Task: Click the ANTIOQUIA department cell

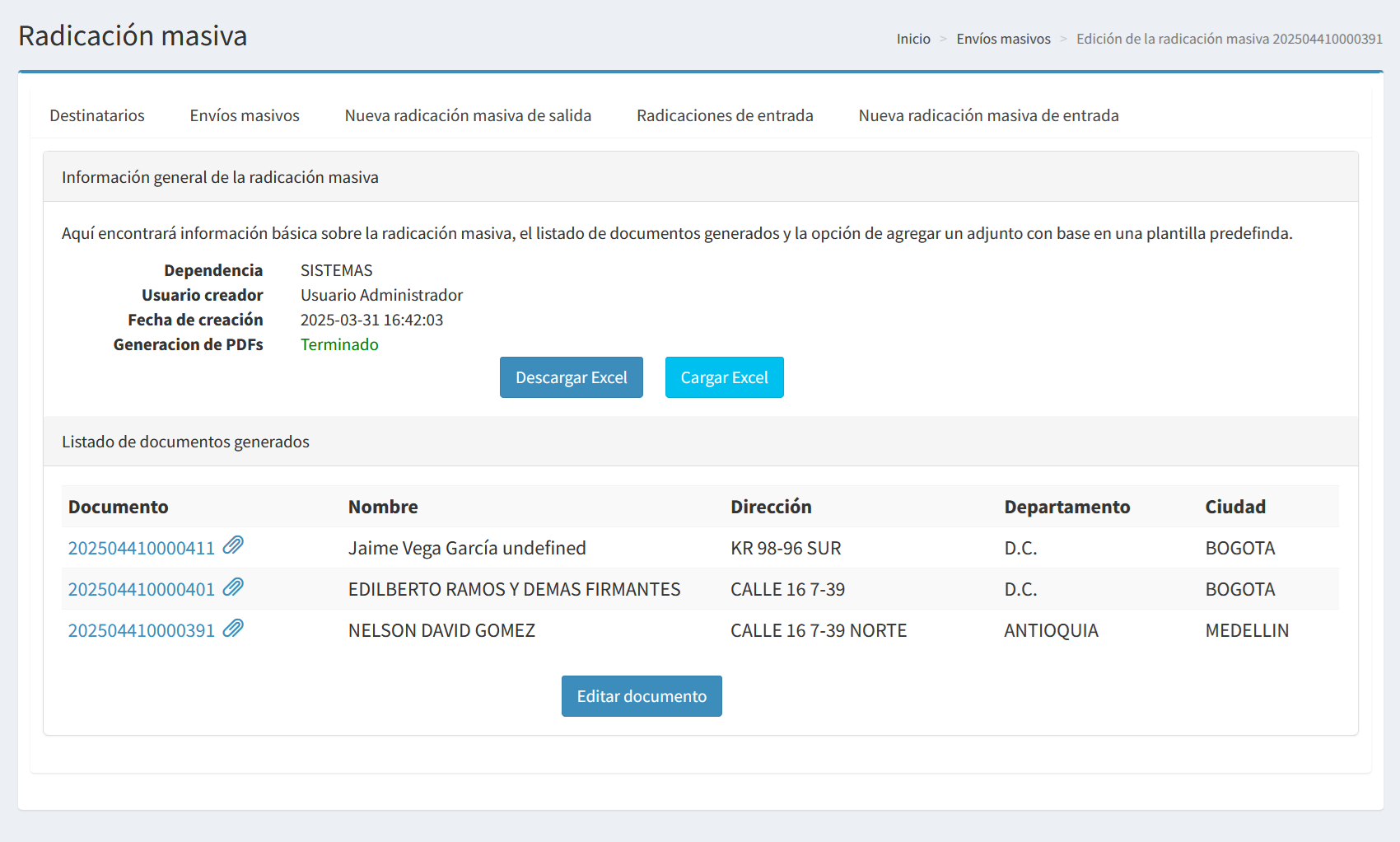Action: pyautogui.click(x=1052, y=631)
